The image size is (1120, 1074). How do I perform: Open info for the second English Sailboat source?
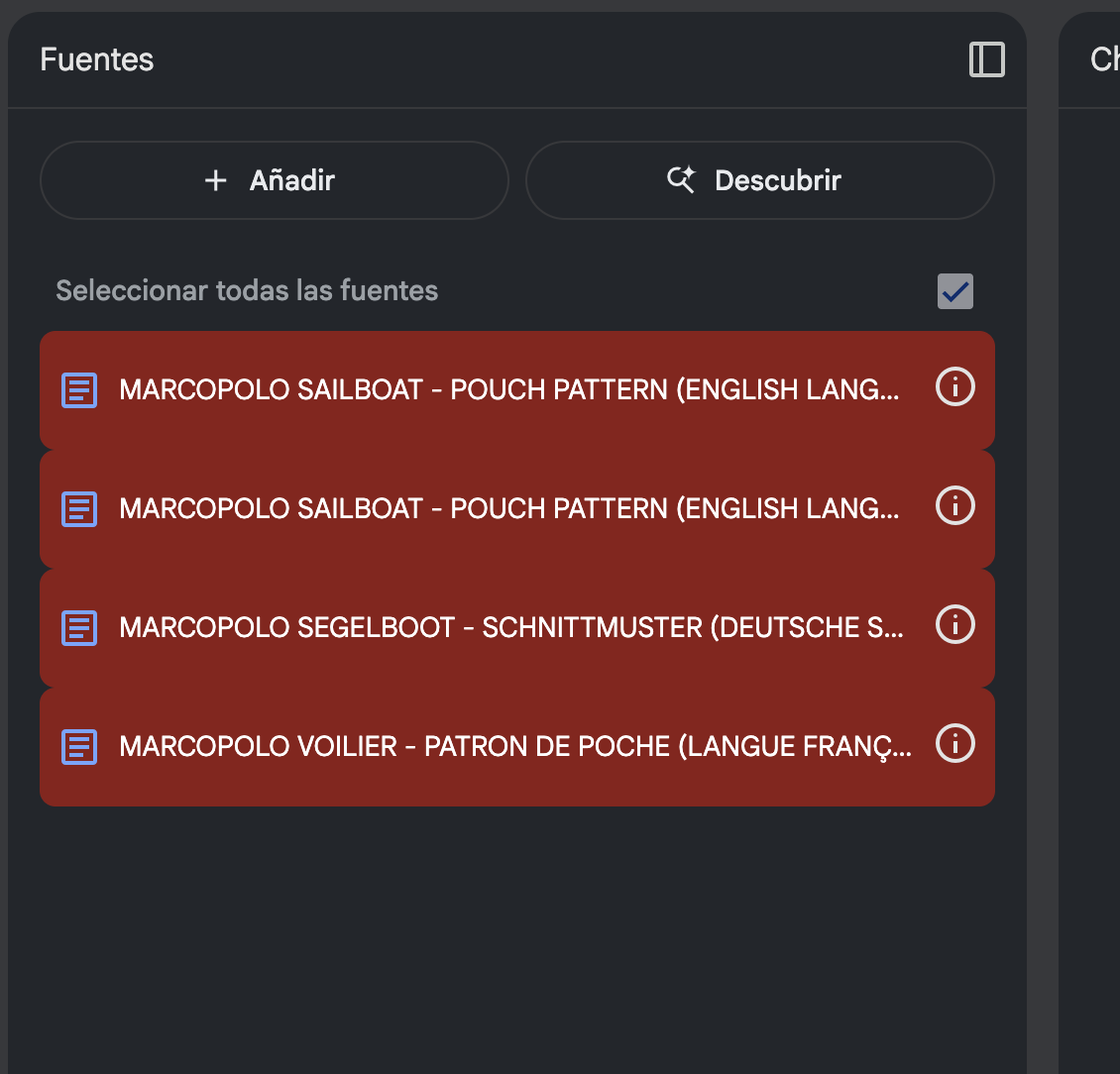pyautogui.click(x=955, y=506)
